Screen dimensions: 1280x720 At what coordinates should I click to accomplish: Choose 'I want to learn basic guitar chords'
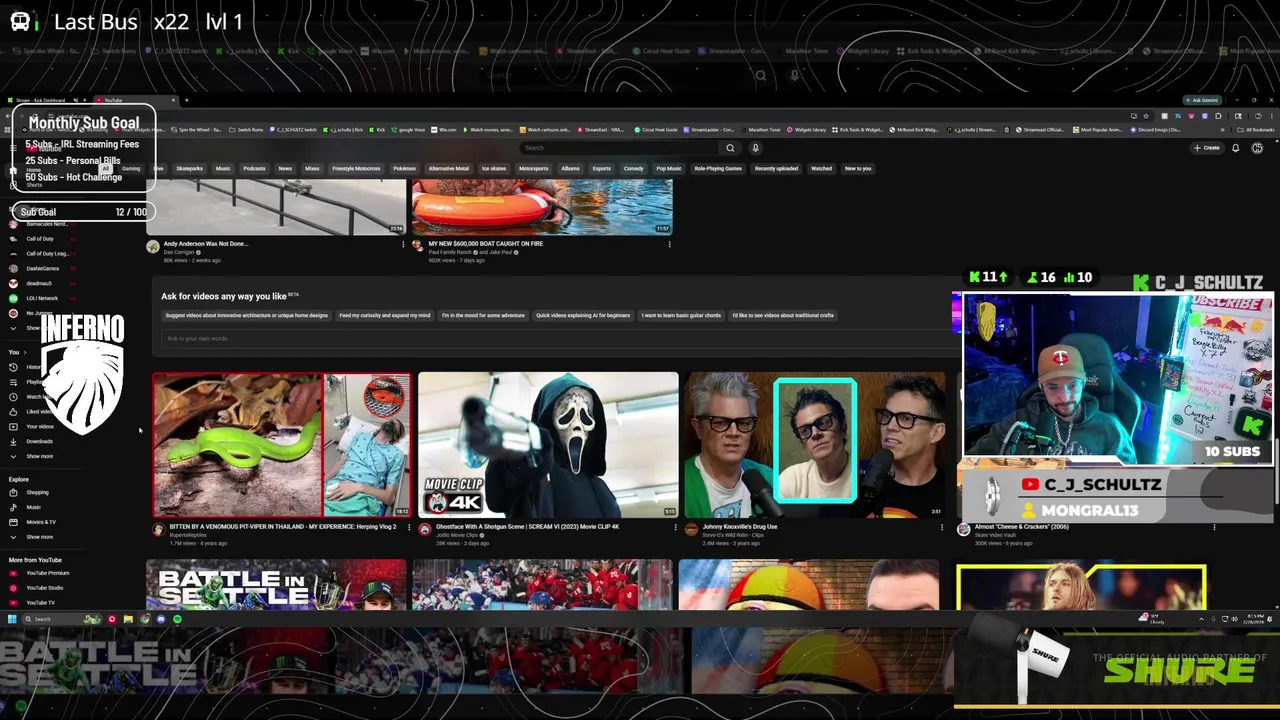(681, 315)
